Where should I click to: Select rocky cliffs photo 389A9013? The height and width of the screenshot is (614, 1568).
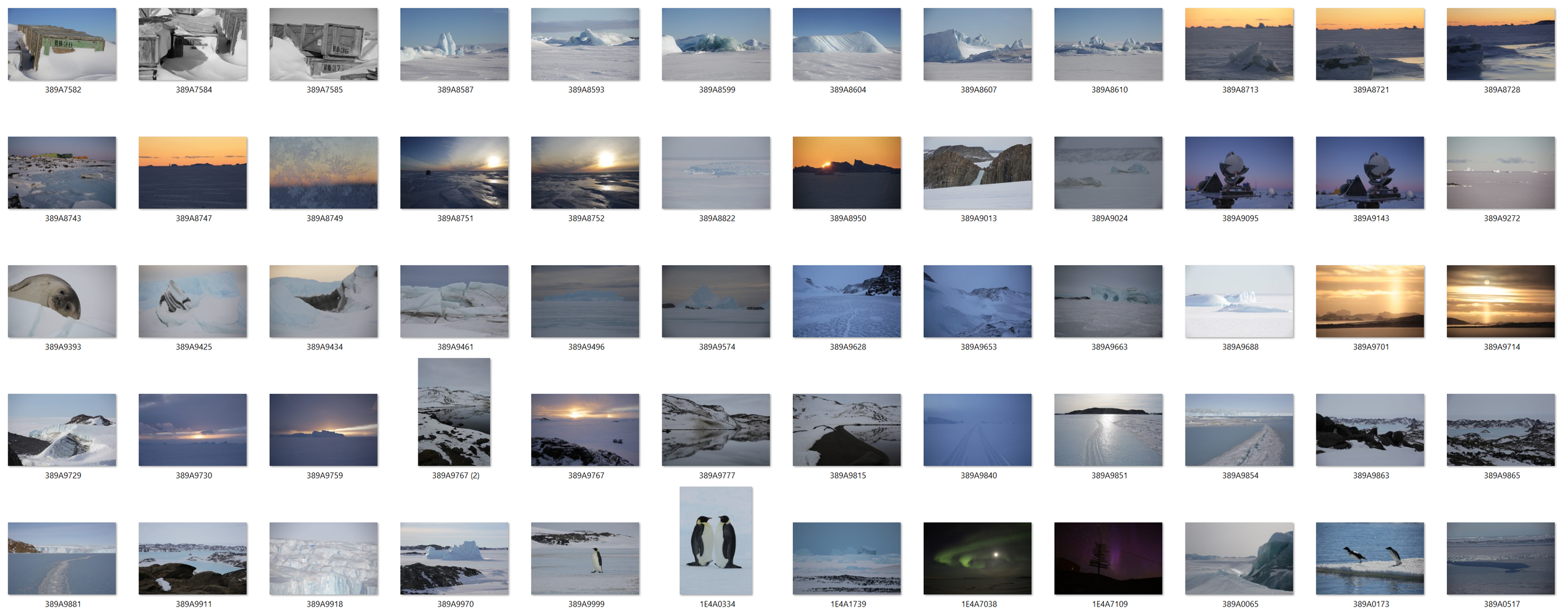[977, 172]
